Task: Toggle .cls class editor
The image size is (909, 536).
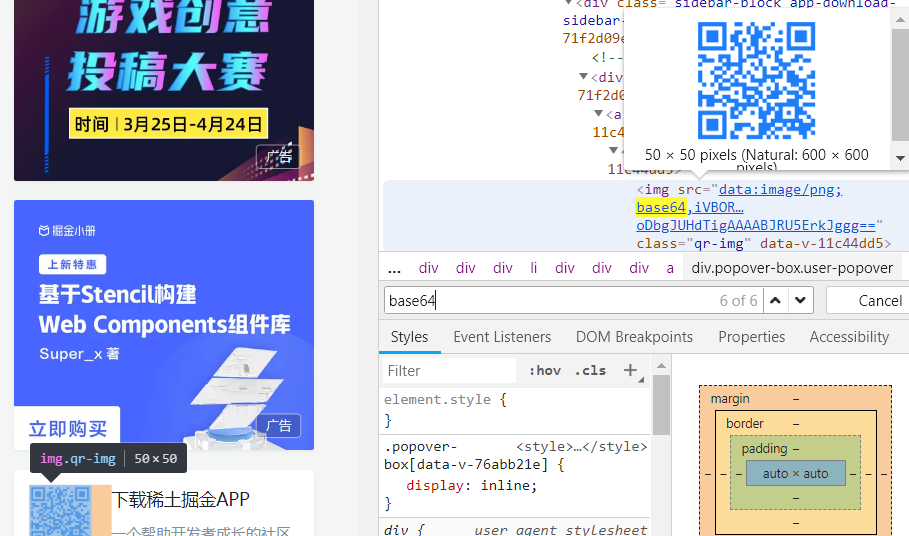Action: [x=590, y=370]
